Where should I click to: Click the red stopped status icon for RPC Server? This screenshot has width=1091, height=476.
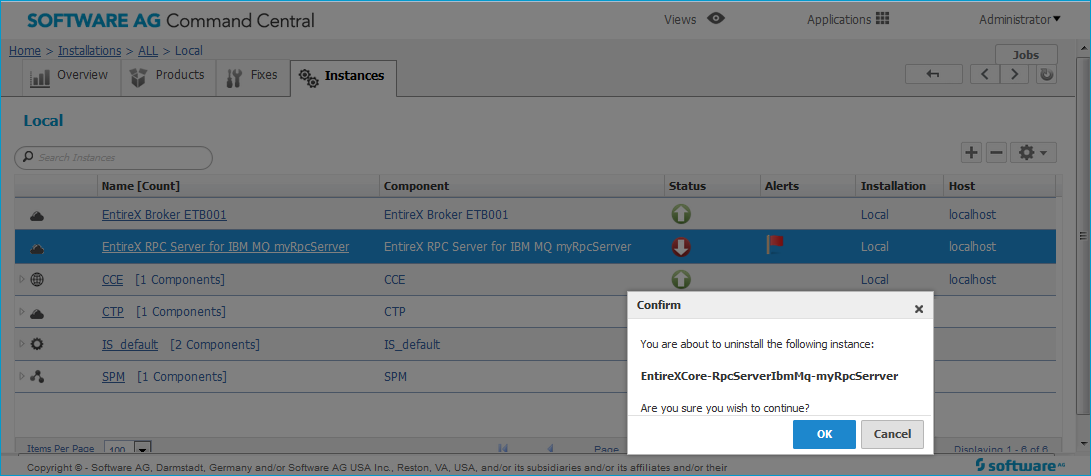[x=681, y=246]
